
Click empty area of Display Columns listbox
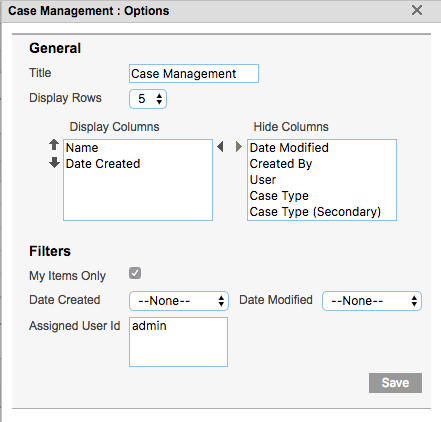click(x=138, y=196)
